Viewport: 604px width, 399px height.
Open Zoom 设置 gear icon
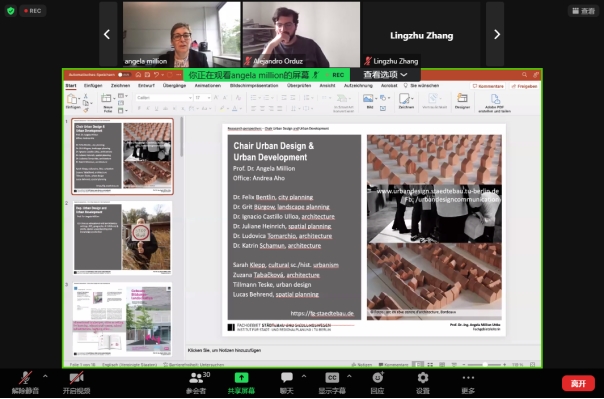click(423, 378)
